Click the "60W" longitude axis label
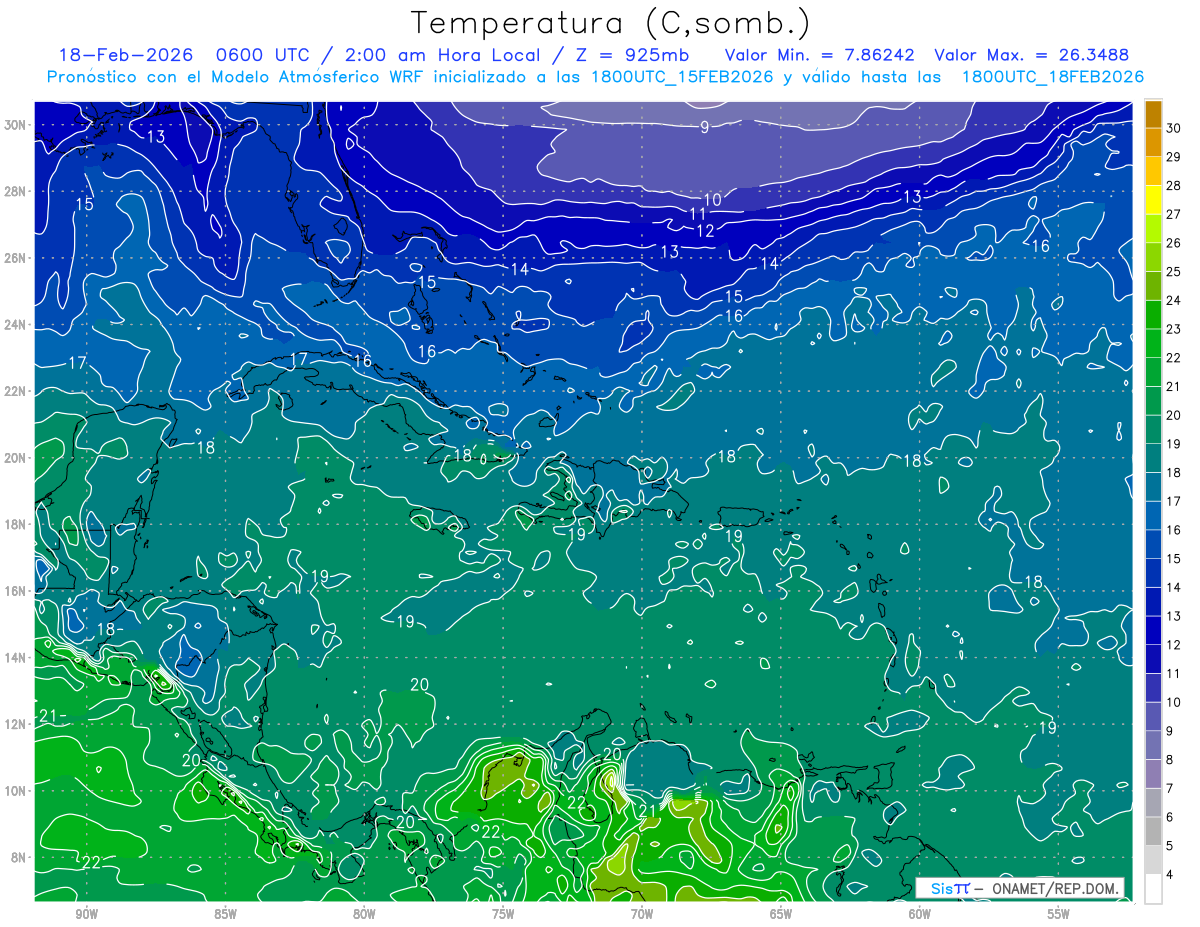The height and width of the screenshot is (927, 1200). pyautogui.click(x=920, y=913)
